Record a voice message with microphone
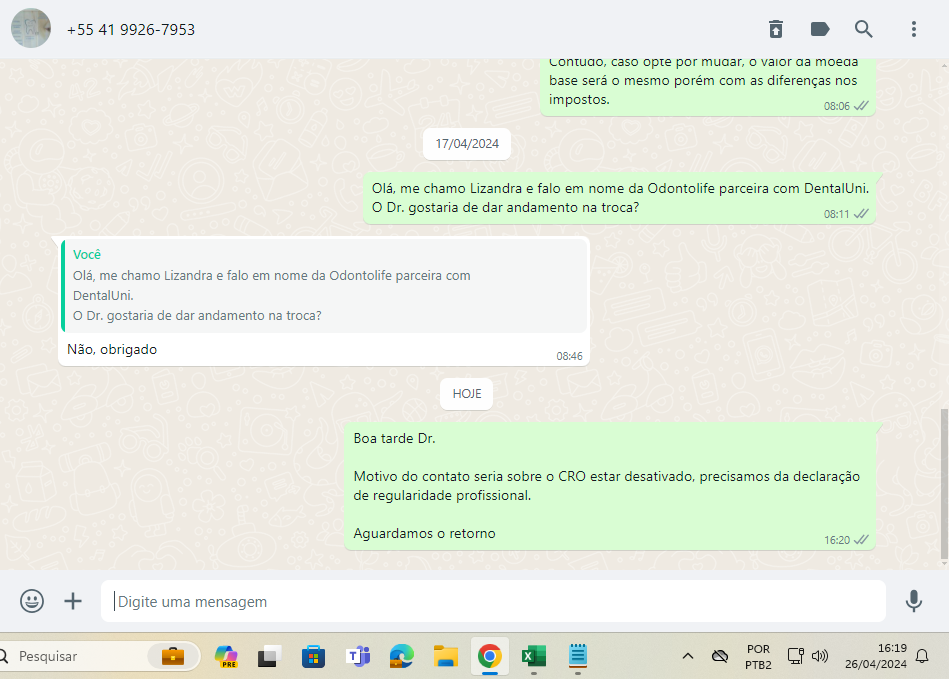The width and height of the screenshot is (949, 679). click(x=914, y=601)
